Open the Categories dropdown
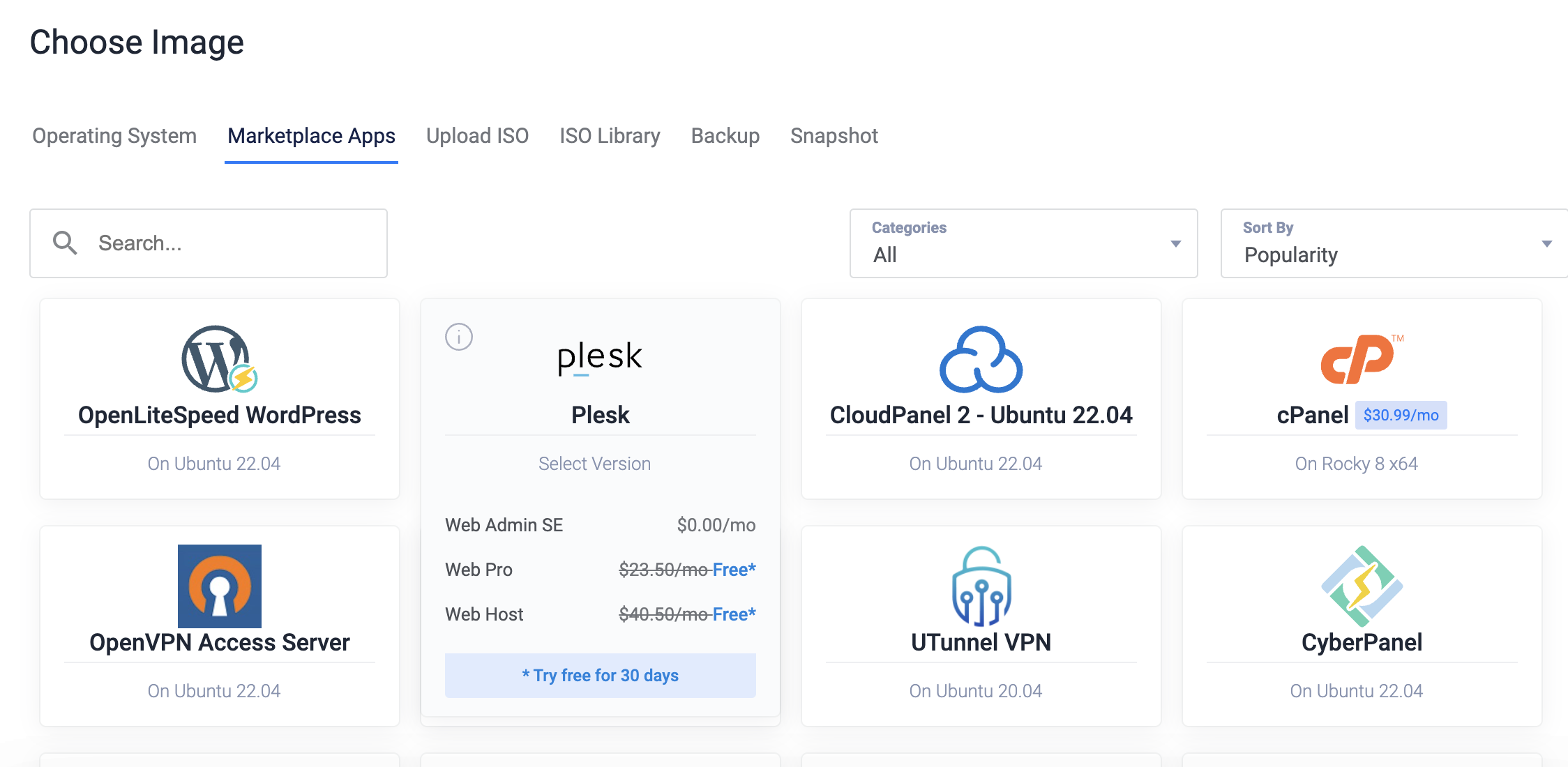Image resolution: width=1568 pixels, height=767 pixels. point(1023,243)
